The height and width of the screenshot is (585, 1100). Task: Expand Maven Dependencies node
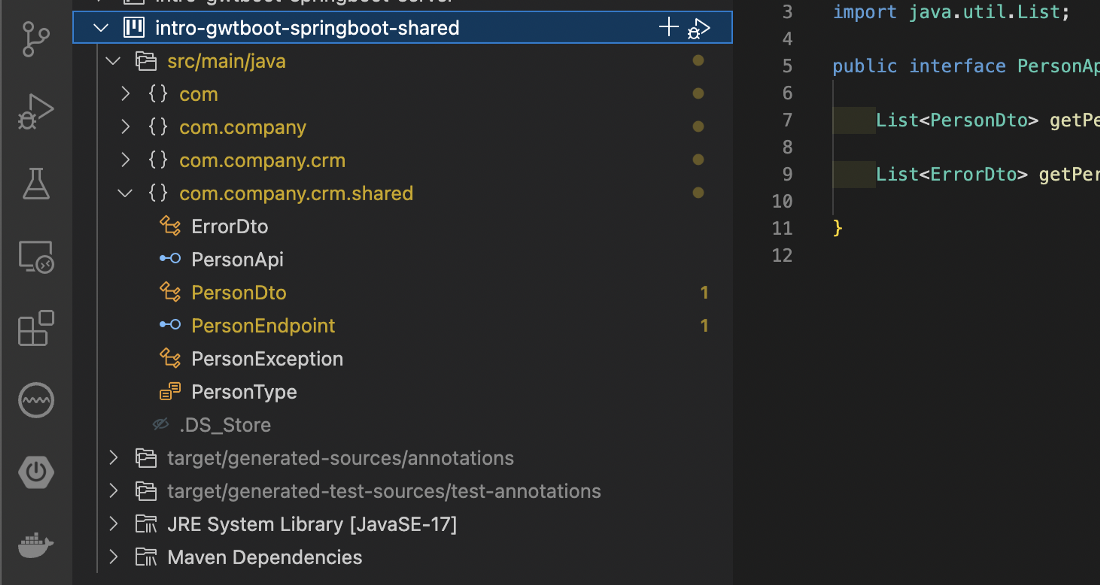(114, 557)
